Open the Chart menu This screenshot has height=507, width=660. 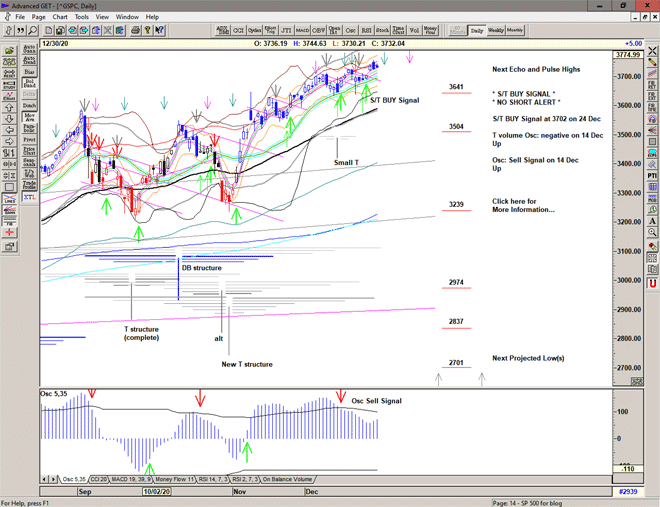pos(60,17)
